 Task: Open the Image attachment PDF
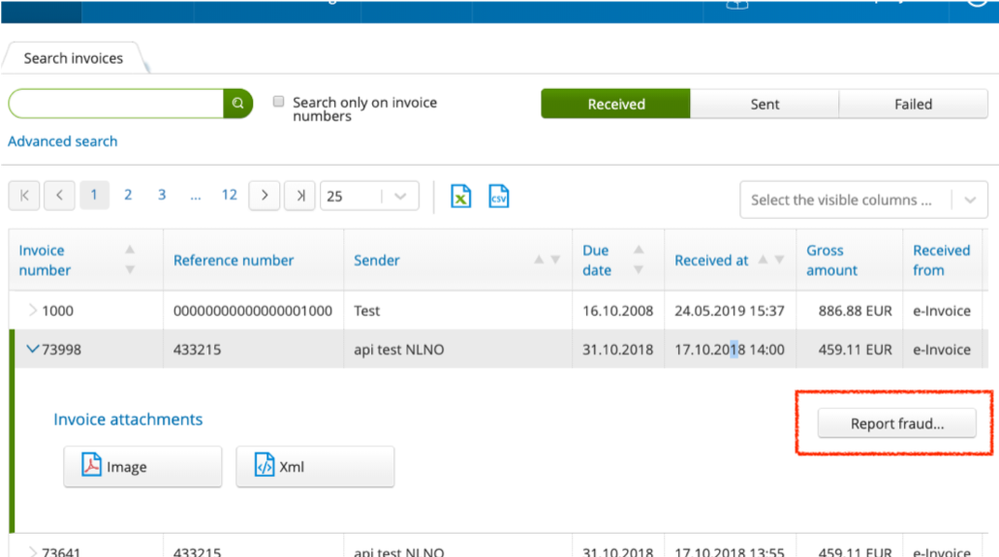point(143,467)
